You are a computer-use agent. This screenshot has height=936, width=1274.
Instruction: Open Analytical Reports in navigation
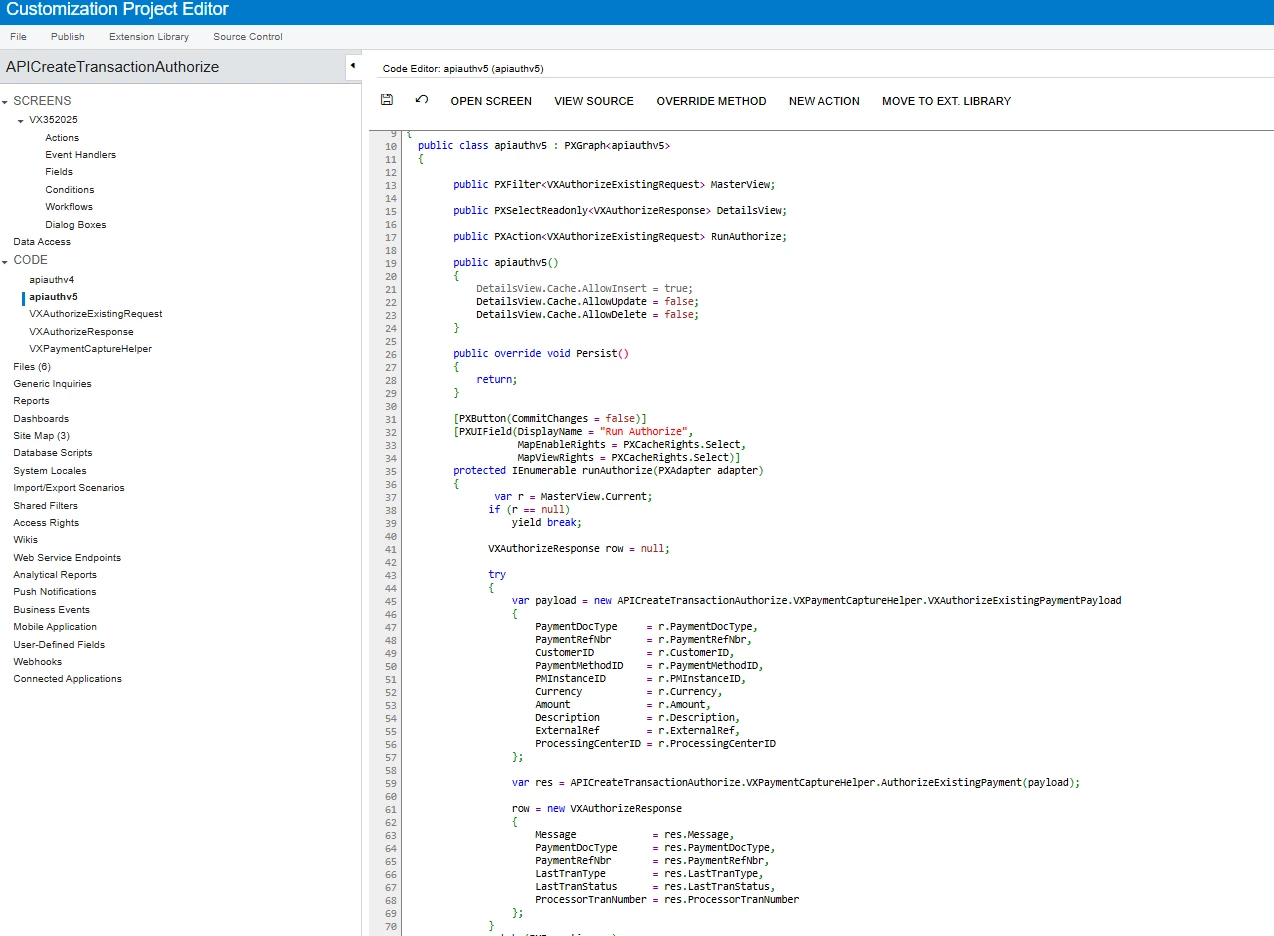(55, 575)
